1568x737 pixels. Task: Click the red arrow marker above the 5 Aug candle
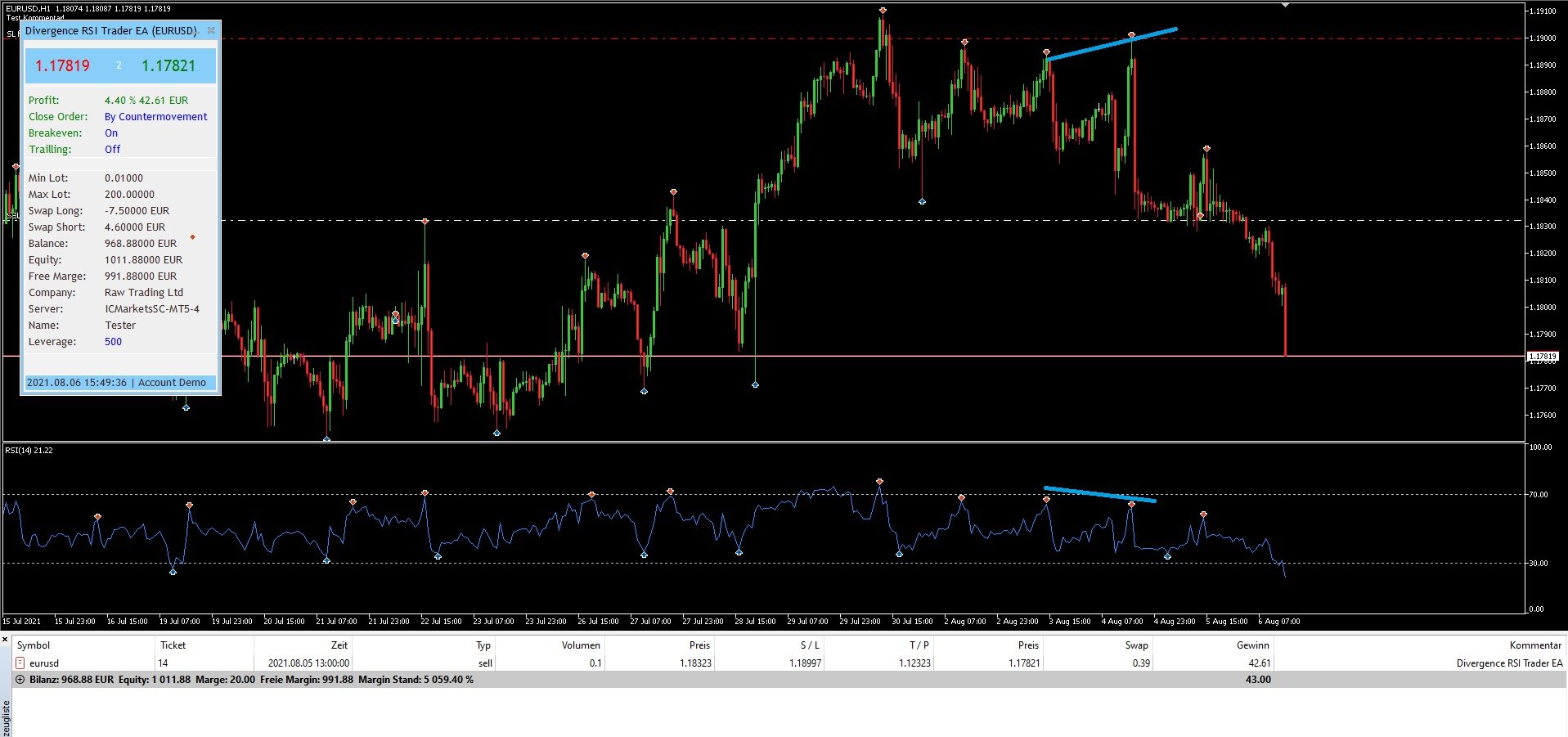pos(1206,148)
